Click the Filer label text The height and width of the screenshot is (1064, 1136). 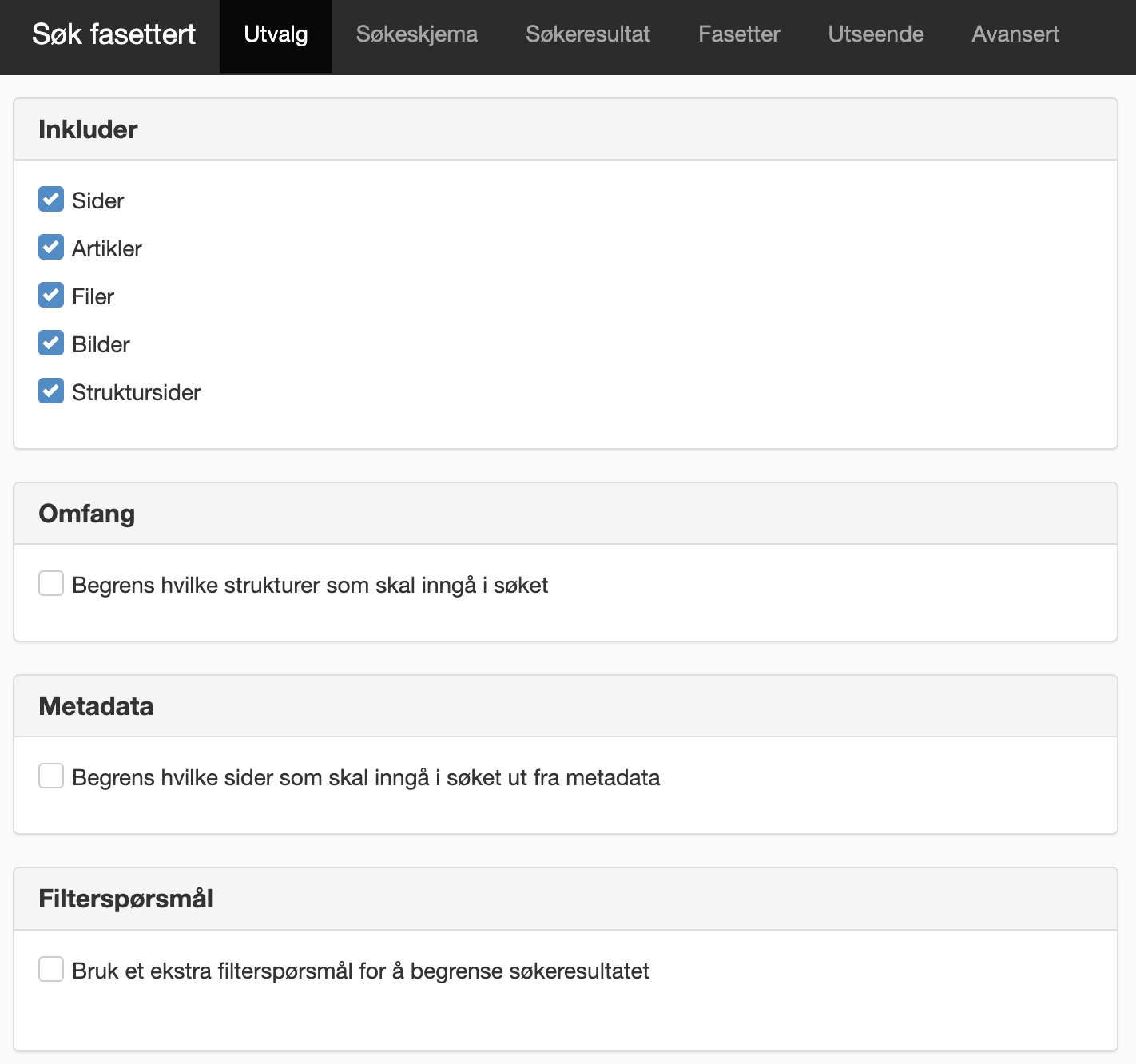93,296
